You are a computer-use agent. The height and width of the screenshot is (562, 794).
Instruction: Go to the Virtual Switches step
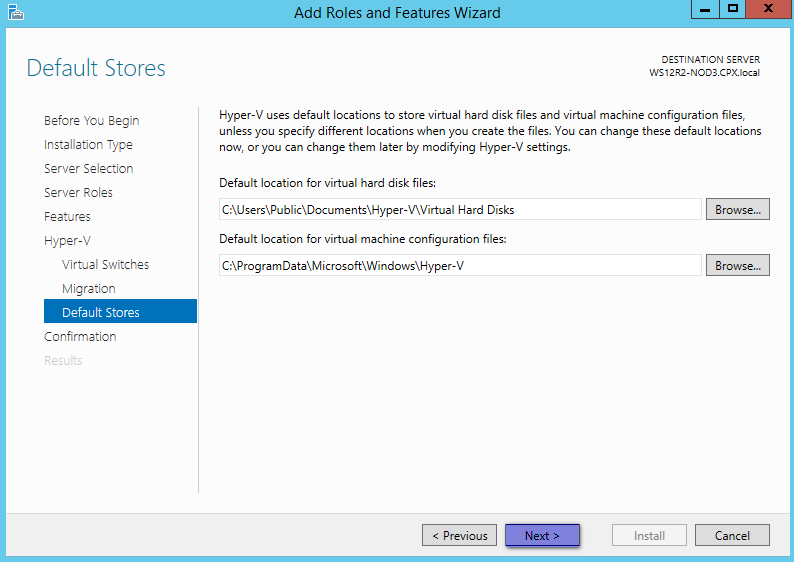(105, 264)
